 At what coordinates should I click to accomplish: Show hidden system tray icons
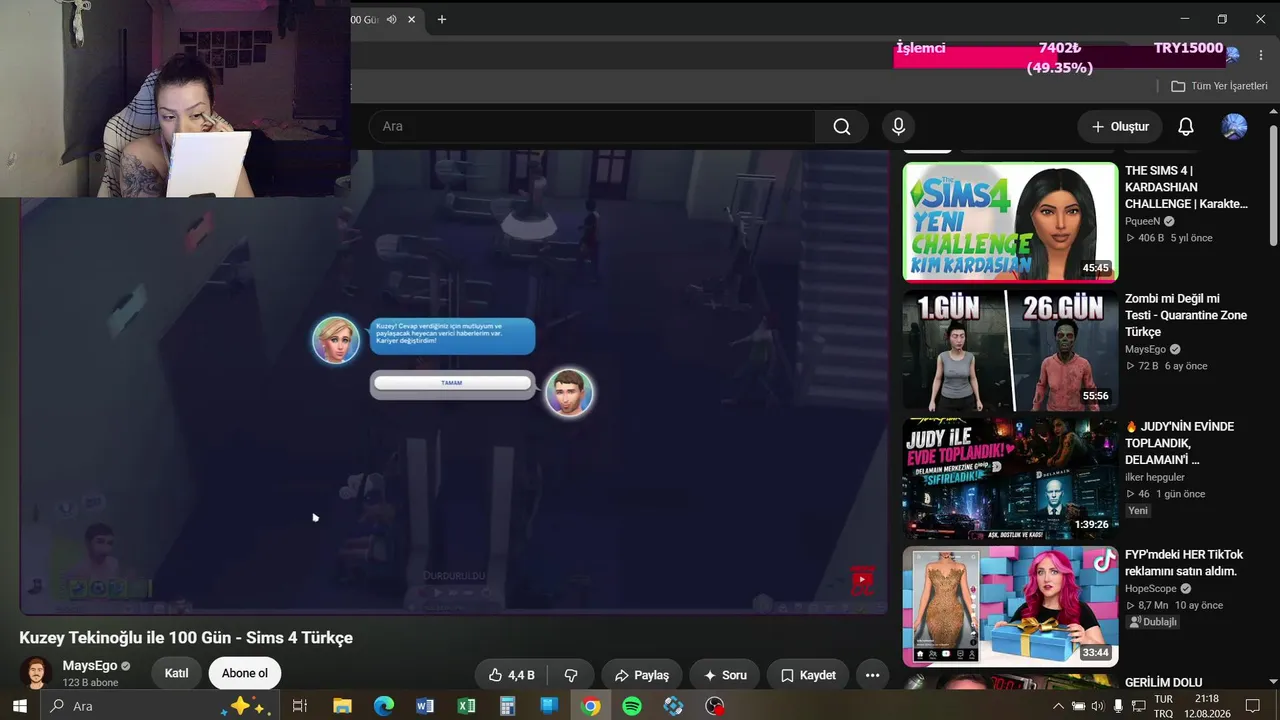[1058, 706]
